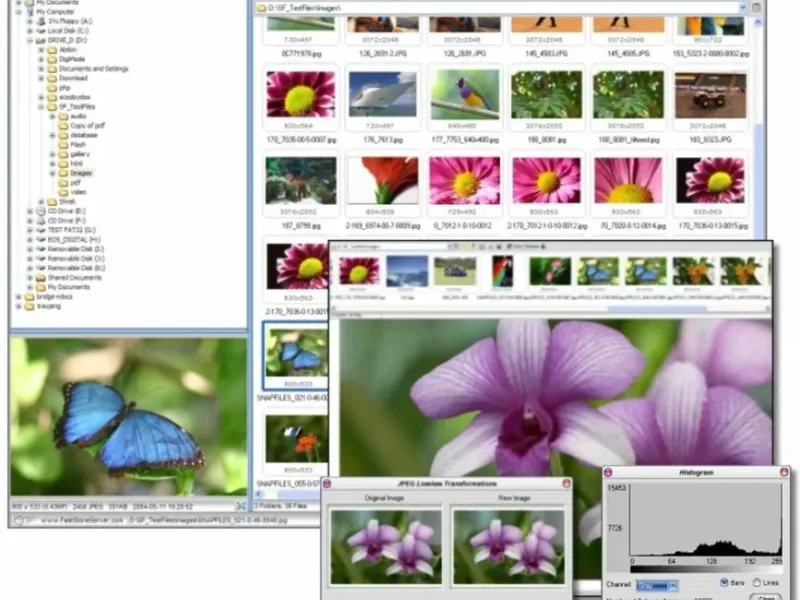
Task: Select parrot thumbnail in viewer filmstrip
Action: (502, 271)
